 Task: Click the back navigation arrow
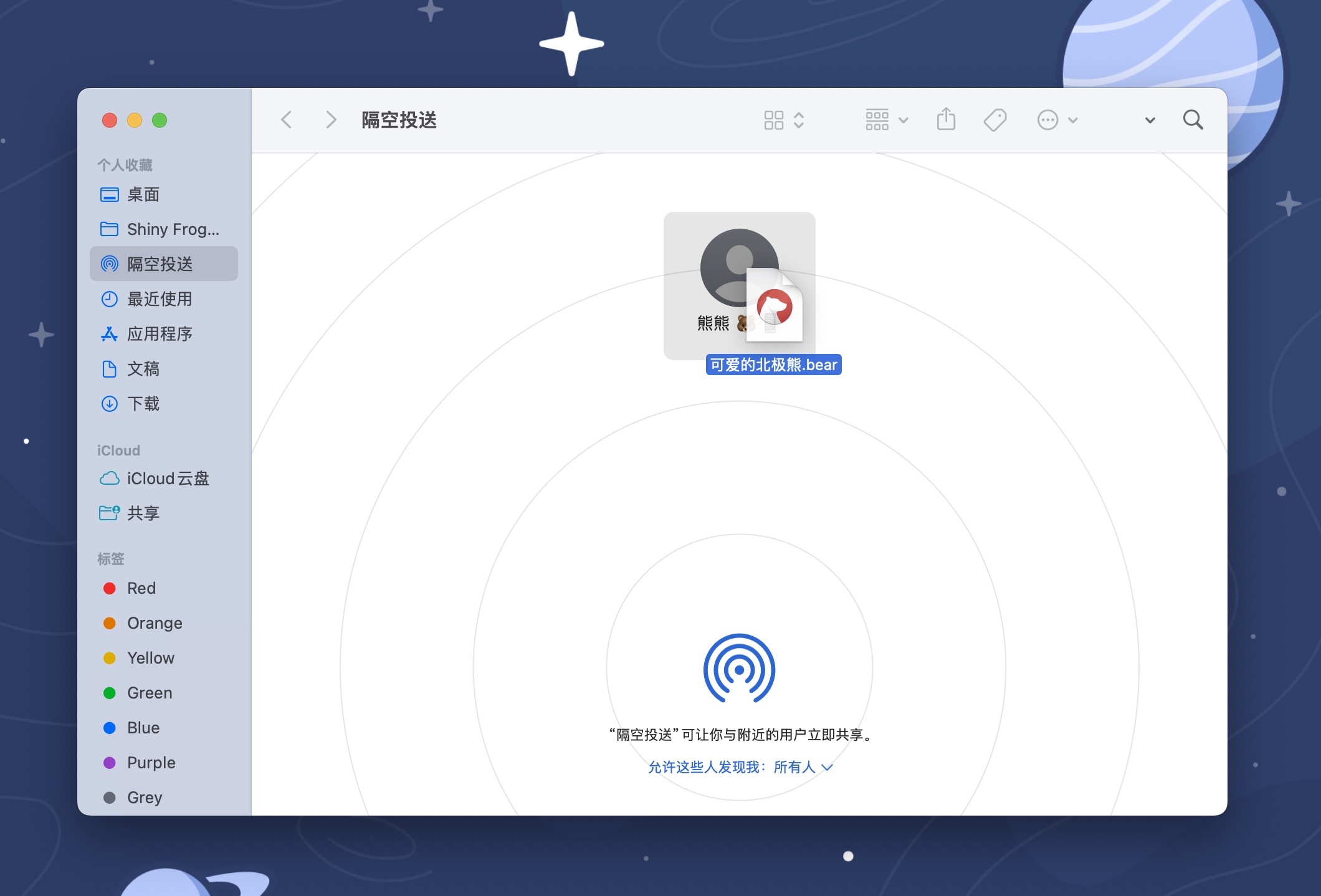pyautogui.click(x=287, y=120)
